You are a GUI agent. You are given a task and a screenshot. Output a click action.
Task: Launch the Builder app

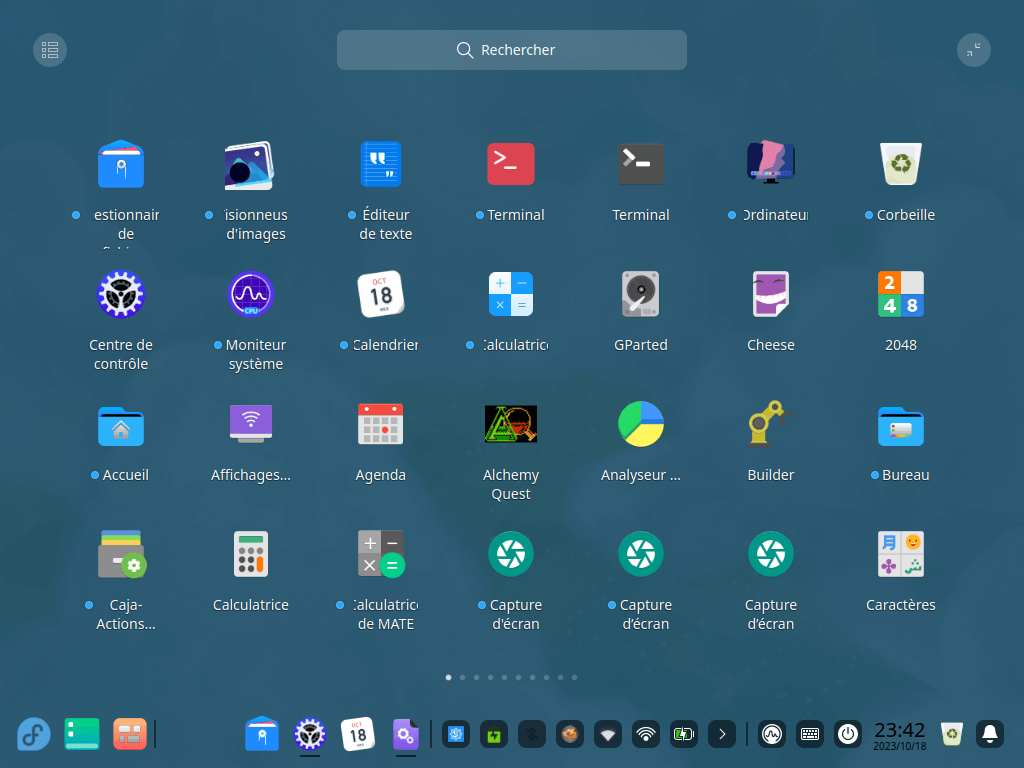[x=771, y=423]
